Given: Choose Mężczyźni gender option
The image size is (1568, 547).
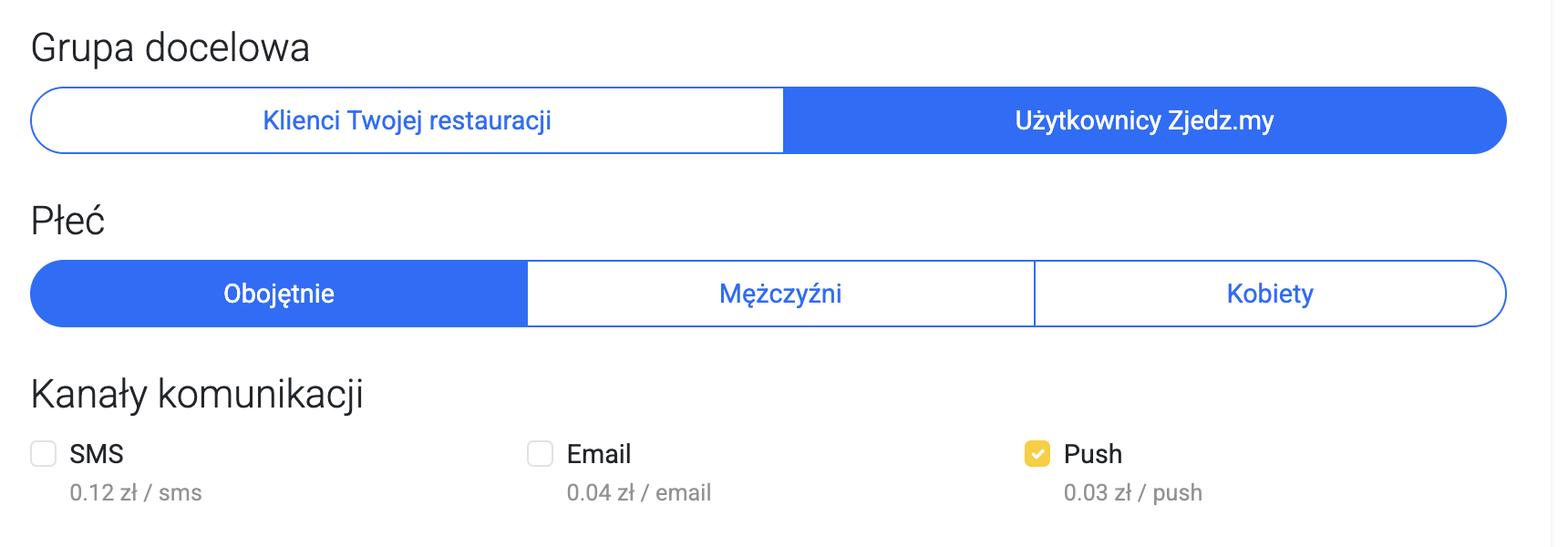Looking at the screenshot, I should pos(780,294).
